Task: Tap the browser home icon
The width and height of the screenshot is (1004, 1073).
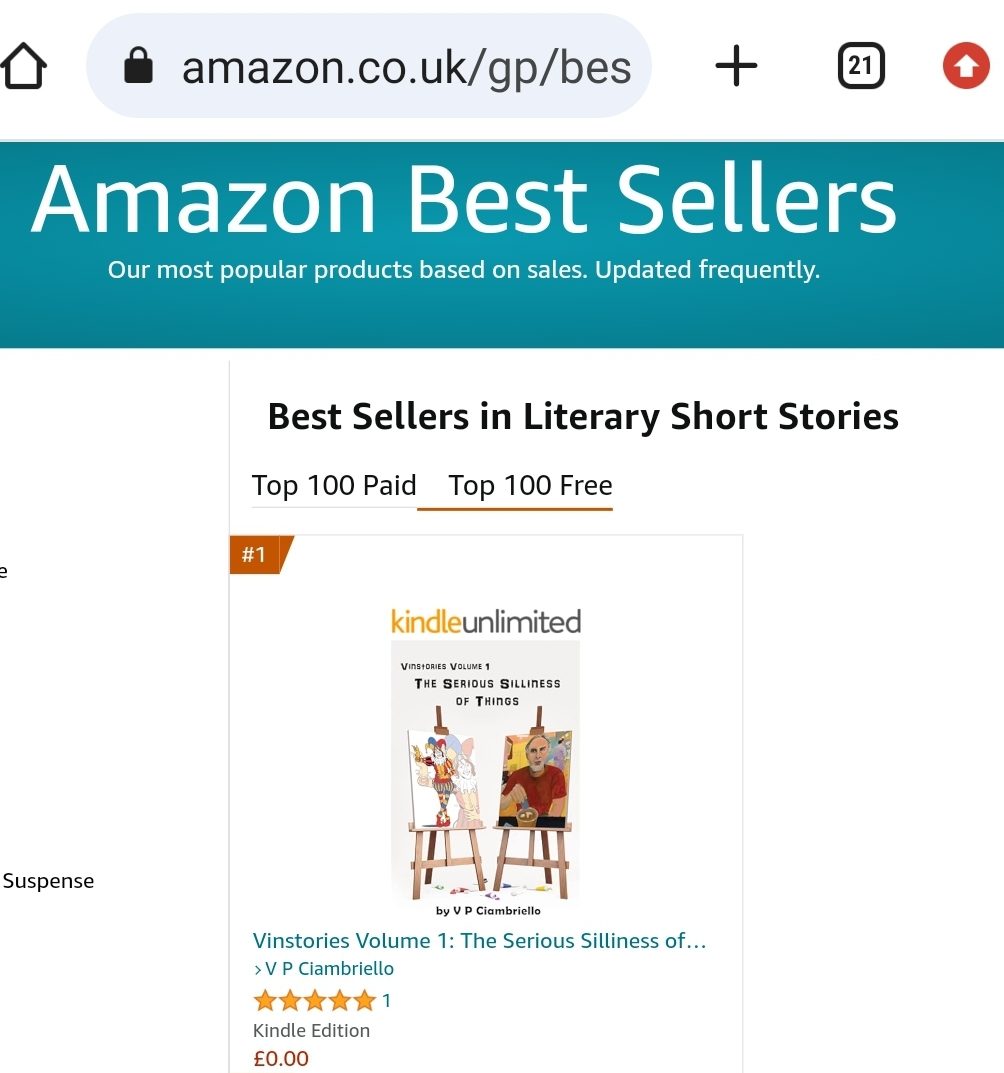Action: tap(23, 67)
